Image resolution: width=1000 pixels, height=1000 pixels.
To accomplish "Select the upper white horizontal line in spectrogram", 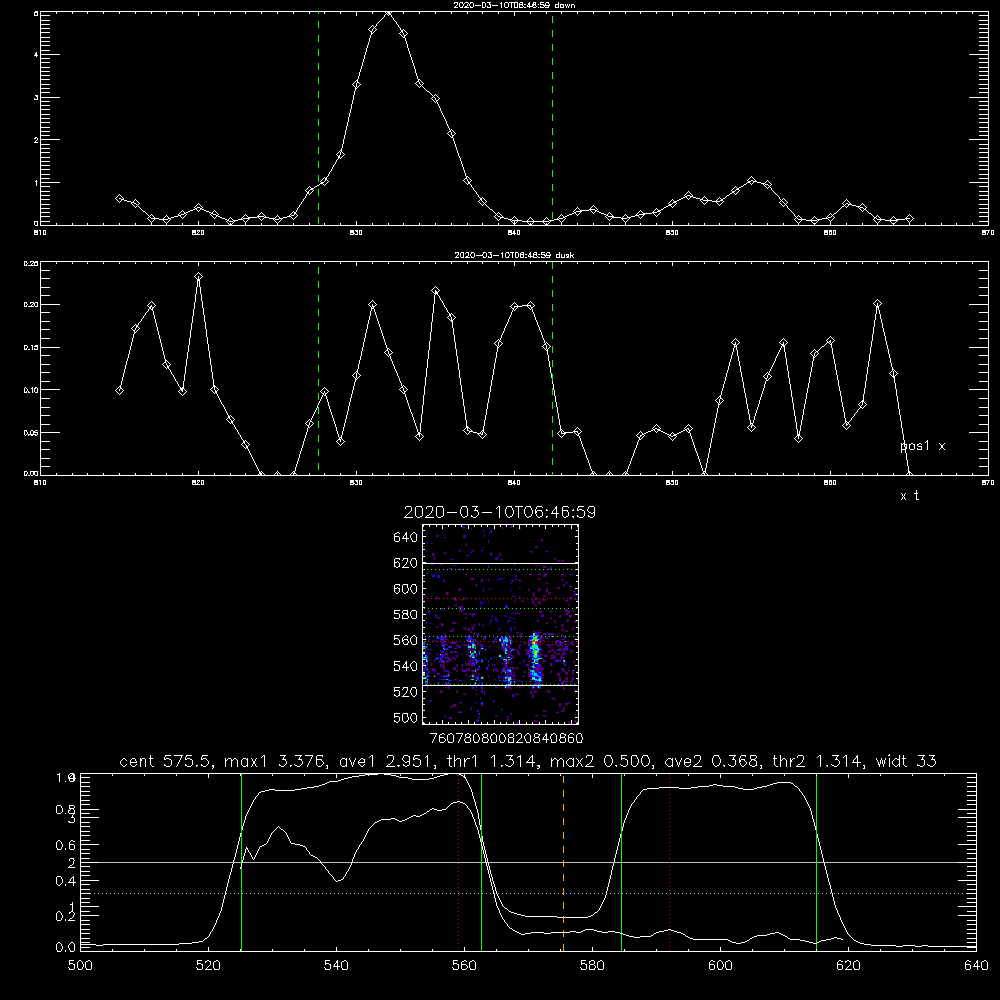I will point(500,563).
